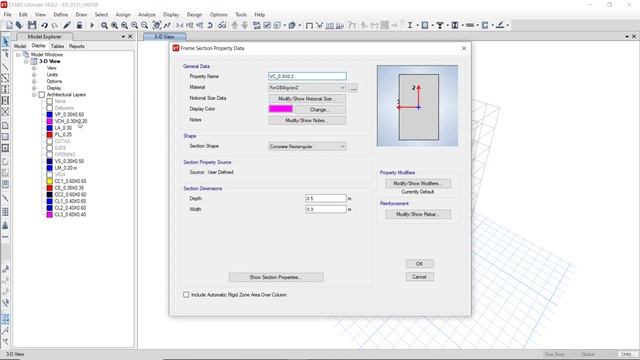Click the refresh/rotate arrow toolbar icon
640x360 pixels.
tap(210, 25)
